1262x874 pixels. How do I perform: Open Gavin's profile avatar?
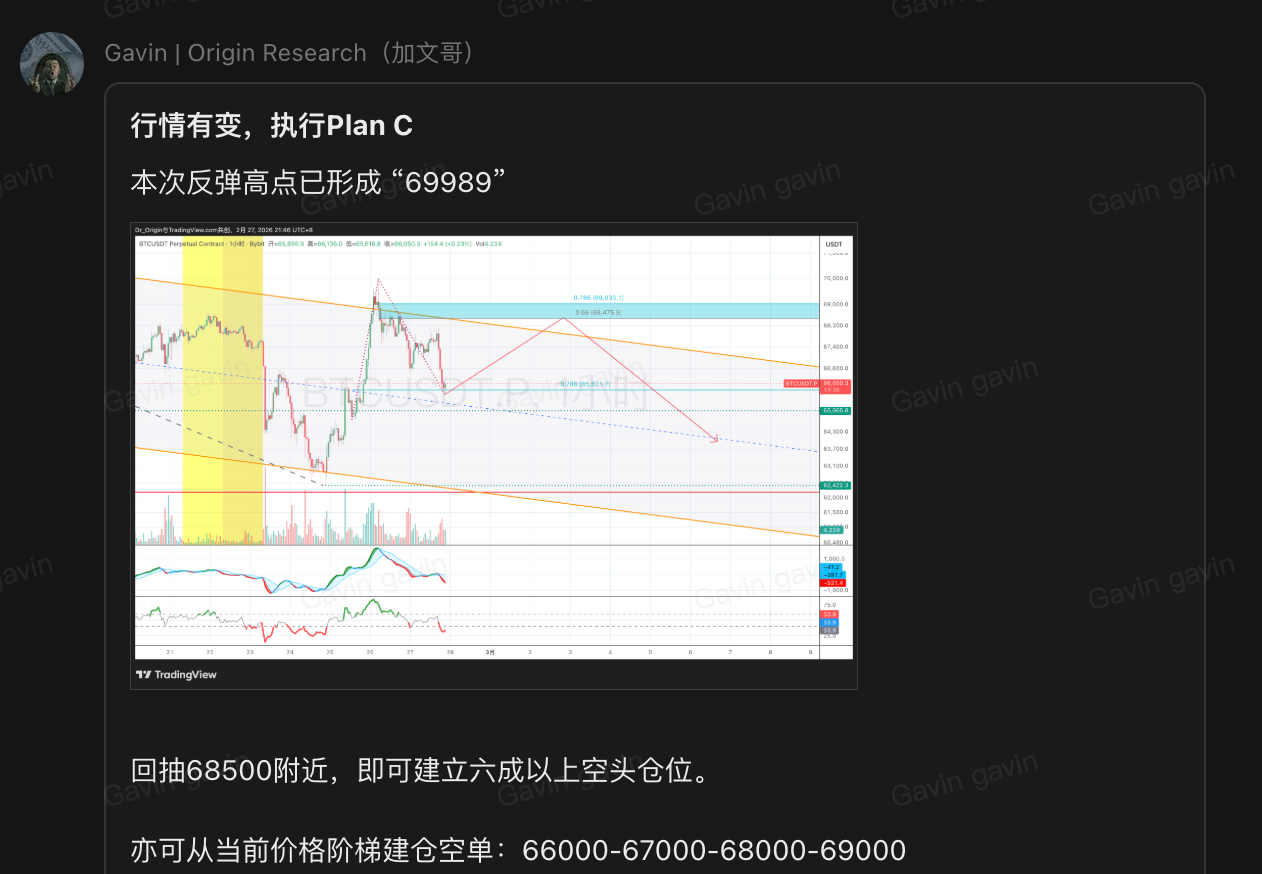pyautogui.click(x=51, y=63)
